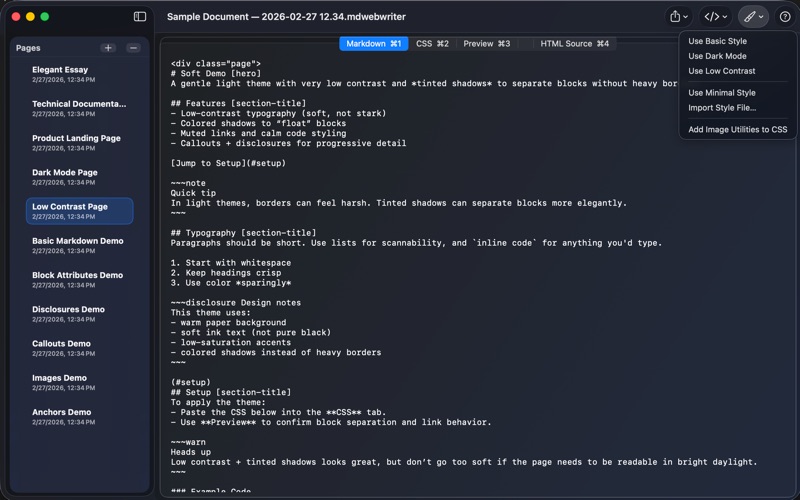This screenshot has height=500, width=800.
Task: Select the Technical Documentation page
Action: click(80, 108)
